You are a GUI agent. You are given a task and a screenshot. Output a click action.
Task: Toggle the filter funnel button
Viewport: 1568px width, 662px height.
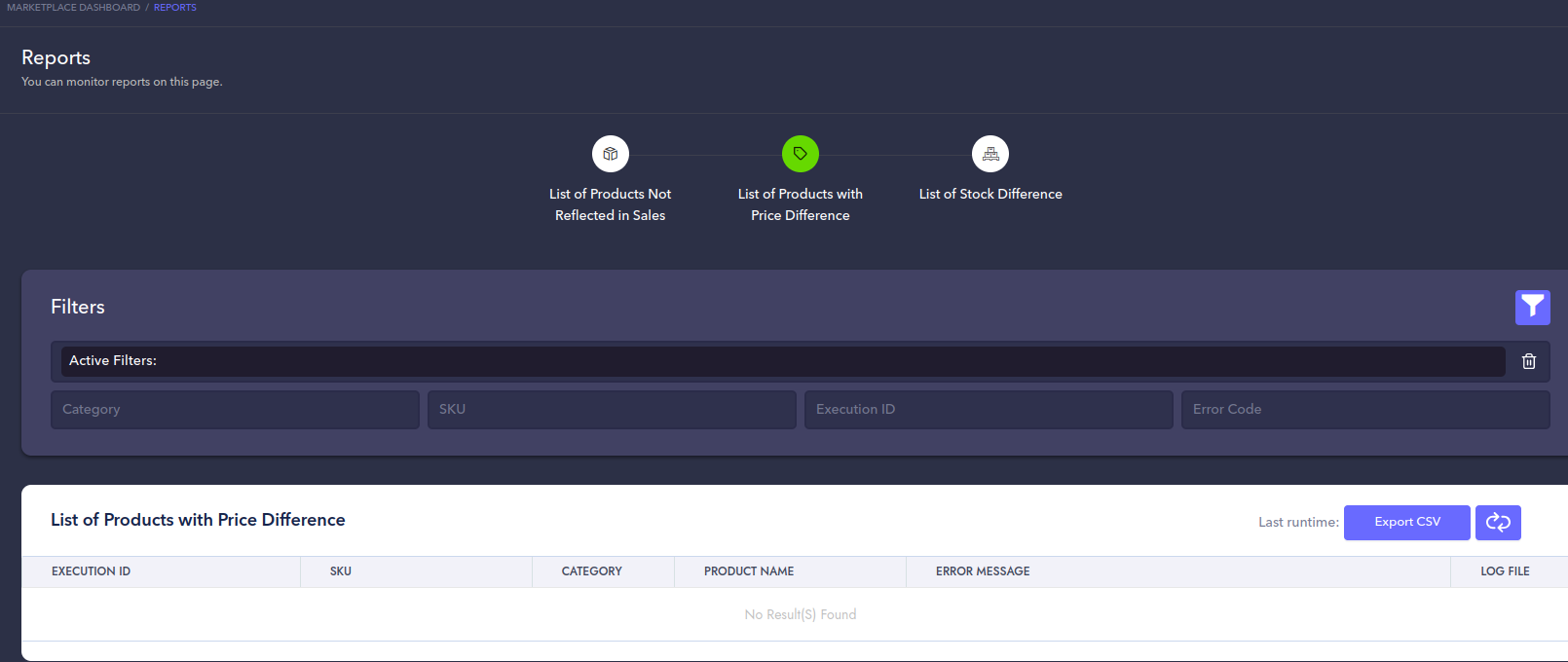[1532, 308]
